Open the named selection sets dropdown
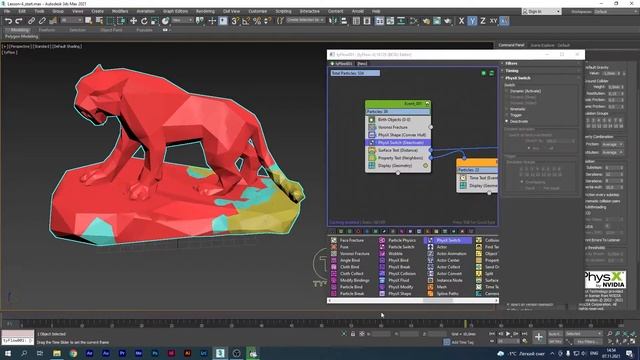The width and height of the screenshot is (640, 360). (x=305, y=20)
